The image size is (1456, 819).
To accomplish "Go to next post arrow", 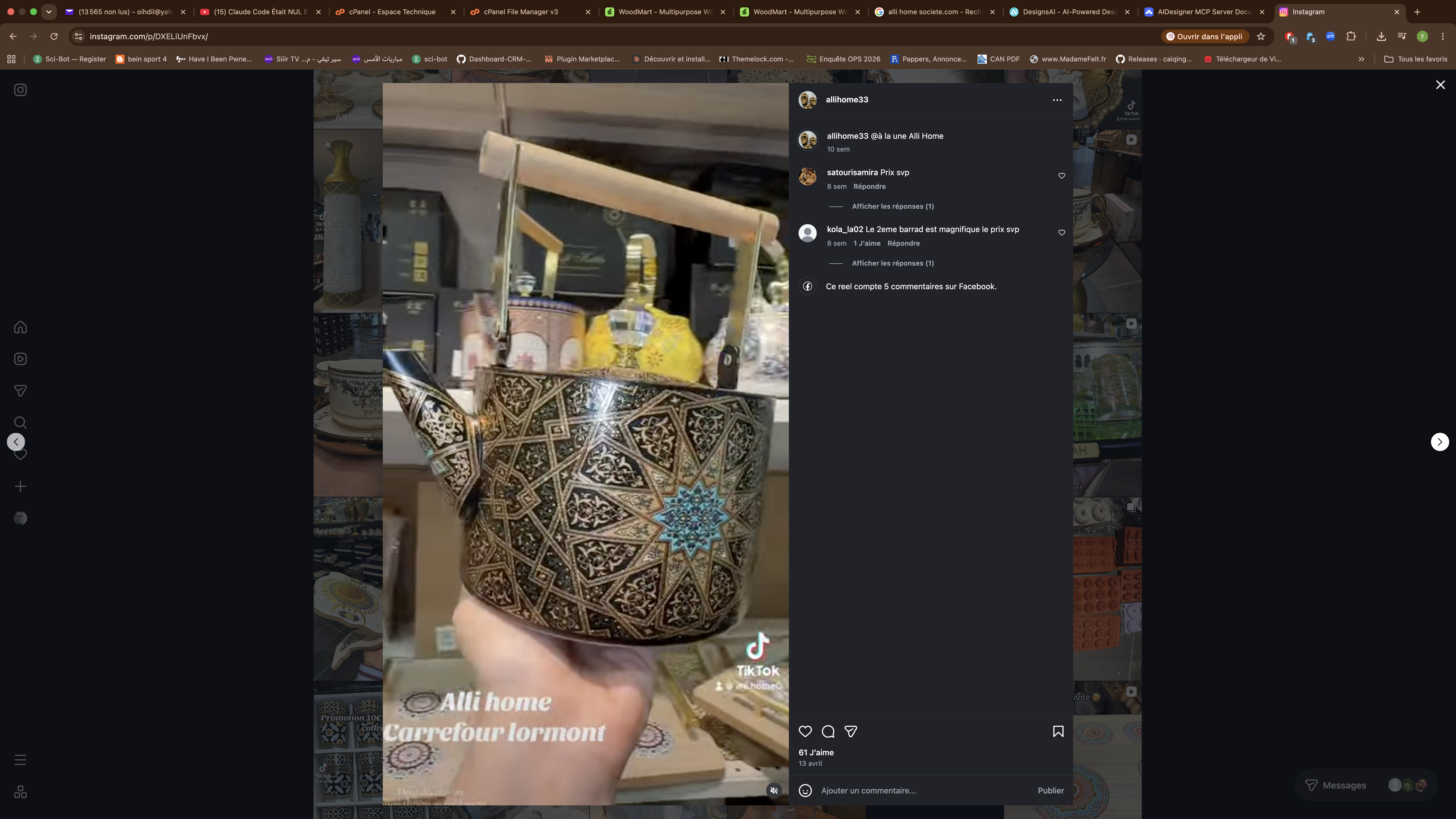I will [x=1440, y=442].
